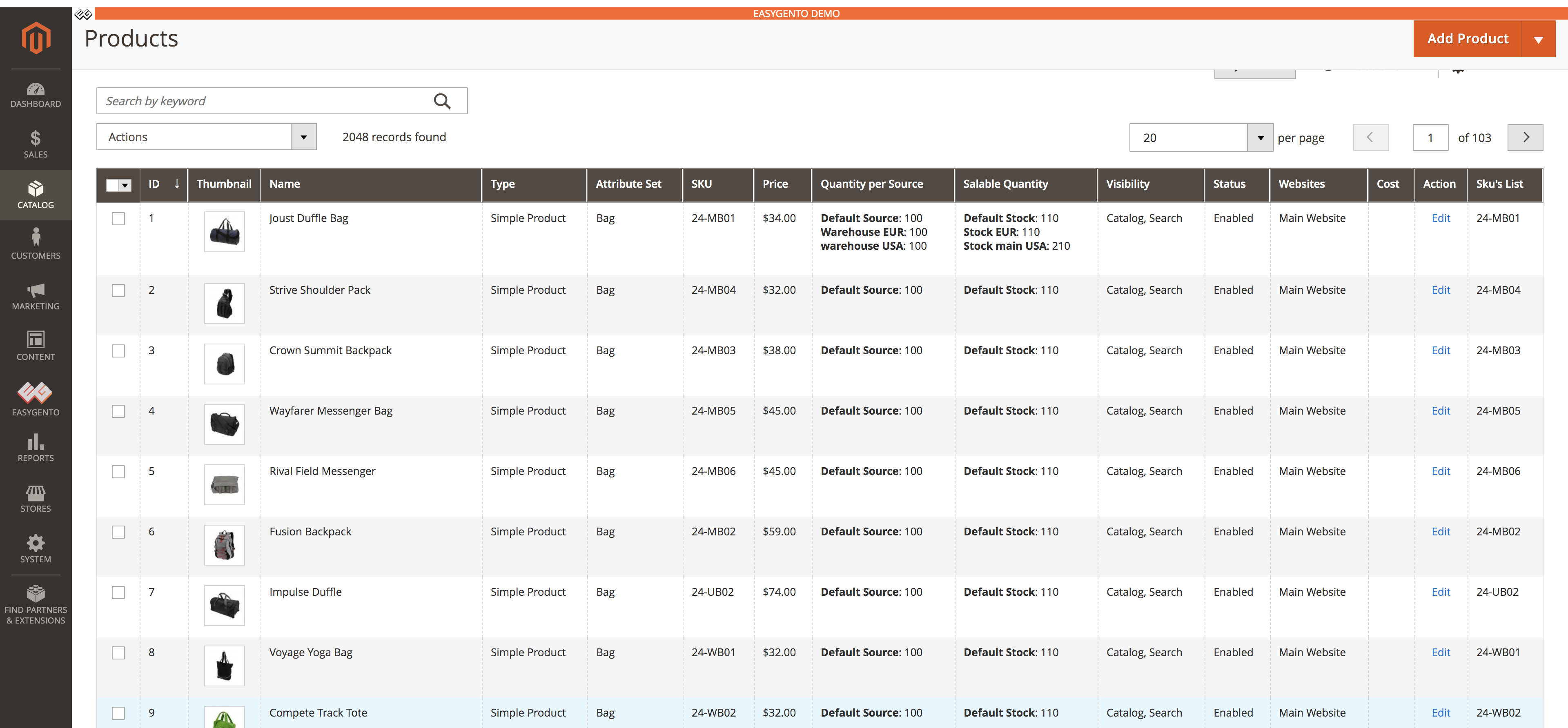Image resolution: width=1568 pixels, height=728 pixels.
Task: Click Edit link for Crown Summit Backpack
Action: (1440, 350)
